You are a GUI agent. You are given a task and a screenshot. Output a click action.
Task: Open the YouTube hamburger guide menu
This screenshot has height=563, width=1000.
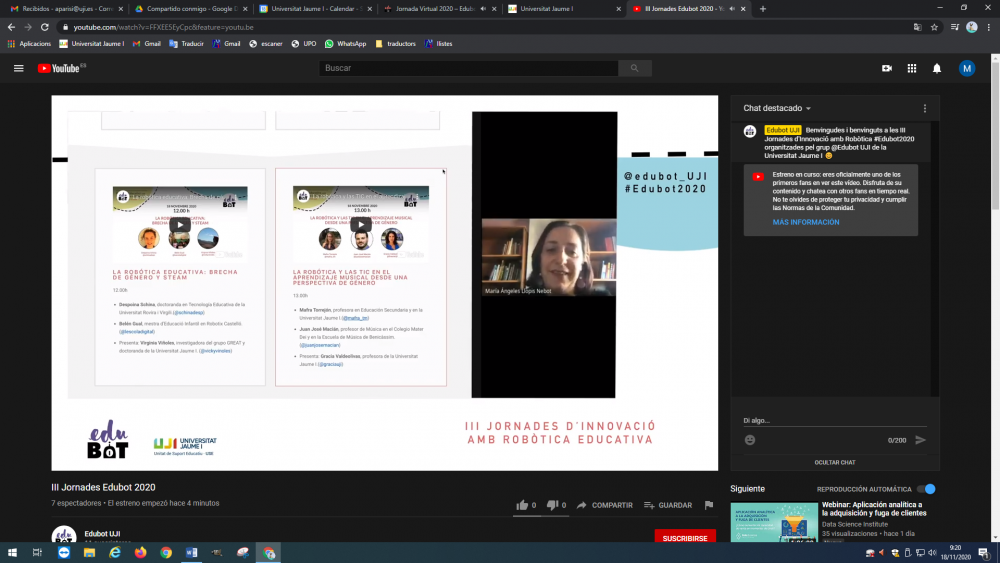pyautogui.click(x=18, y=68)
